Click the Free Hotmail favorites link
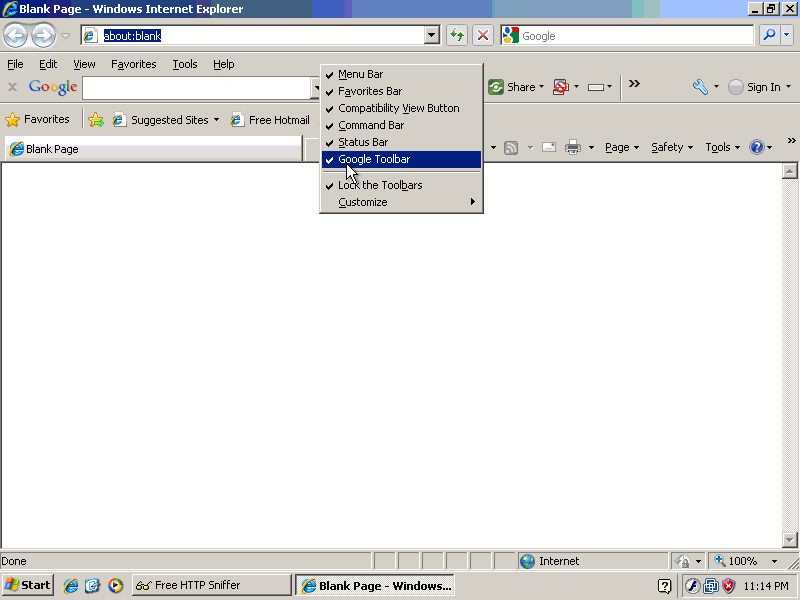Viewport: 800px width, 600px height. (x=270, y=120)
